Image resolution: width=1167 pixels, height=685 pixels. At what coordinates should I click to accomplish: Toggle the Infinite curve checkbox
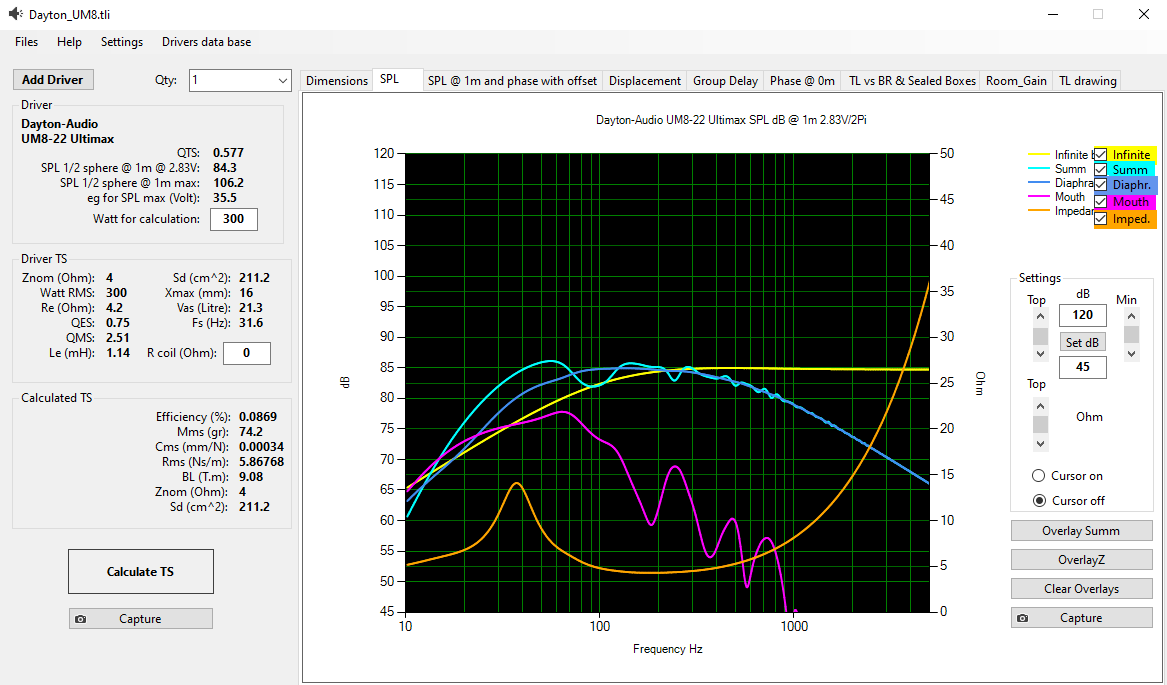[1101, 155]
